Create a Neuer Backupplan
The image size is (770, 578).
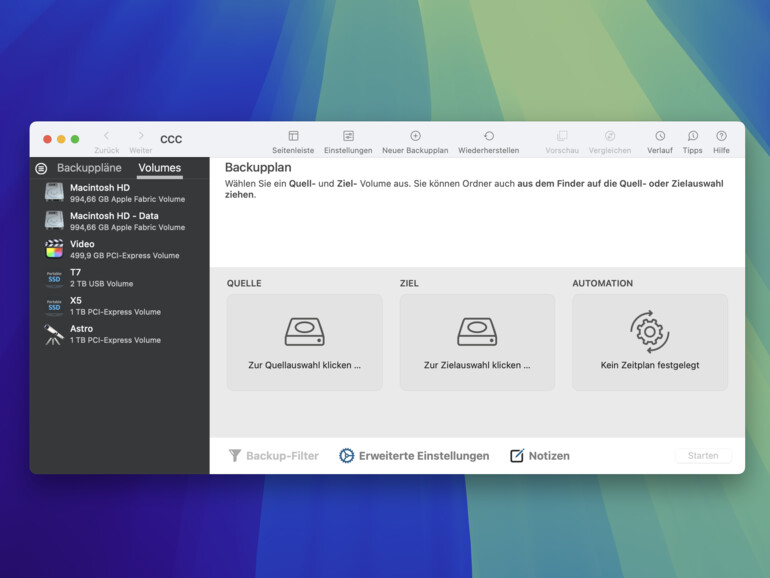pyautogui.click(x=415, y=137)
